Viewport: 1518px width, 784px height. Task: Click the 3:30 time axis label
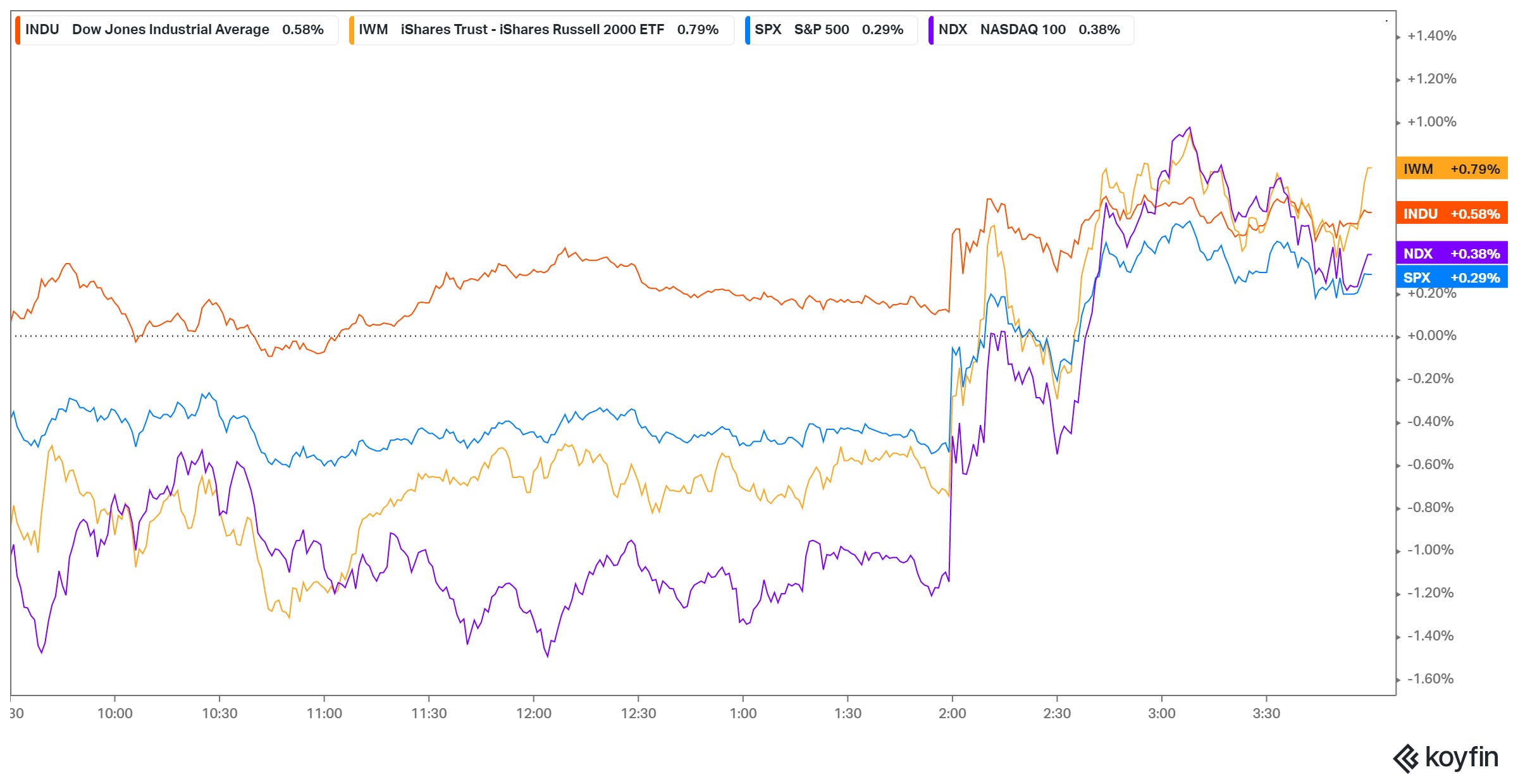[x=1266, y=714]
